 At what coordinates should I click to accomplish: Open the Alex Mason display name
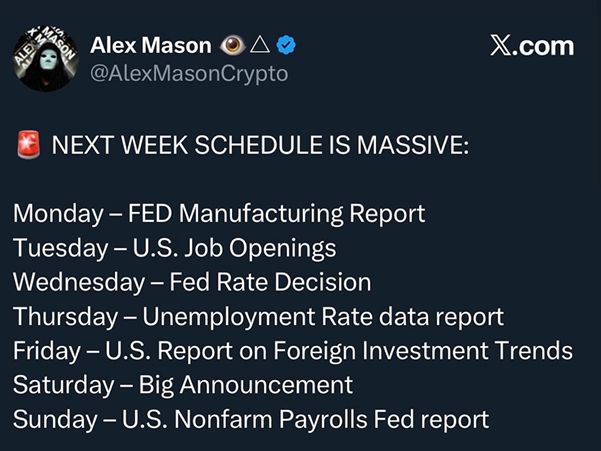click(x=150, y=45)
